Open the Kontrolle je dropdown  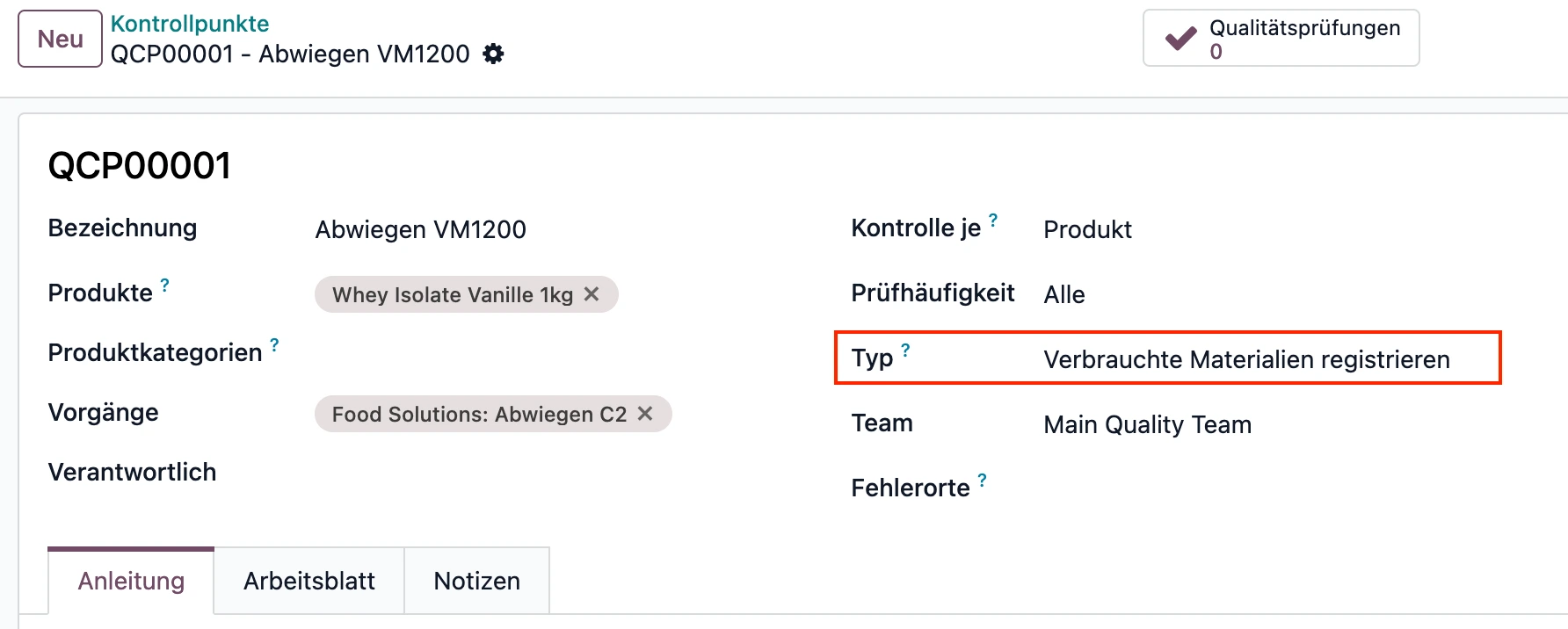[x=1087, y=229]
